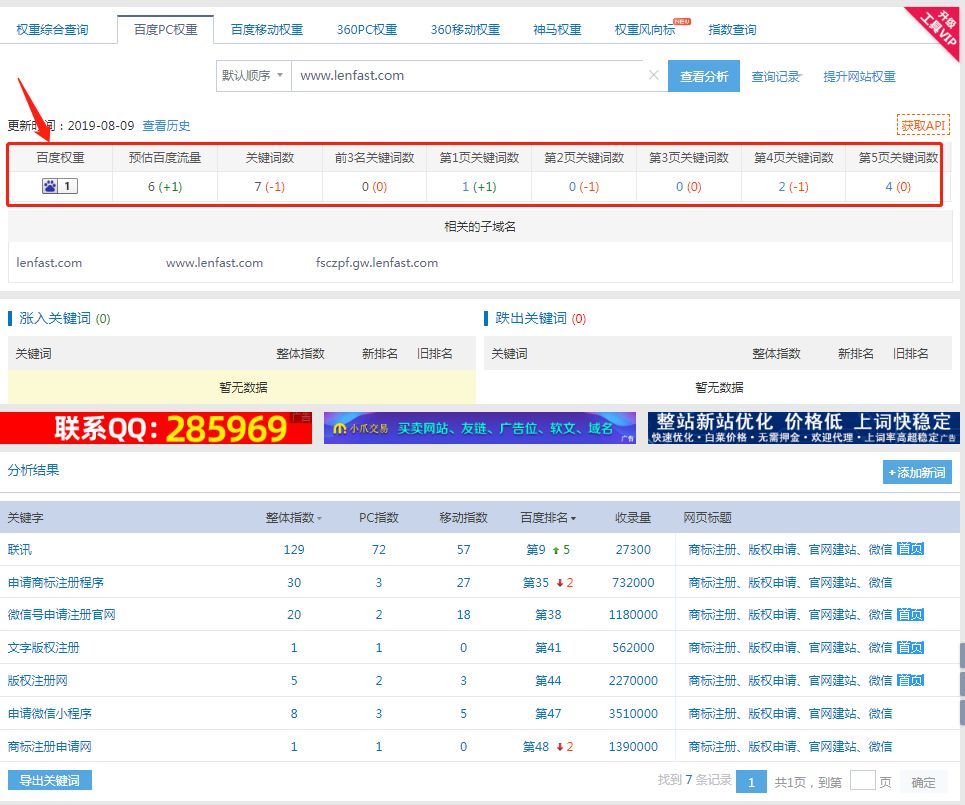The image size is (965, 805).
Task: Sort by 整体指数 column header arrow
Action: pos(319,519)
